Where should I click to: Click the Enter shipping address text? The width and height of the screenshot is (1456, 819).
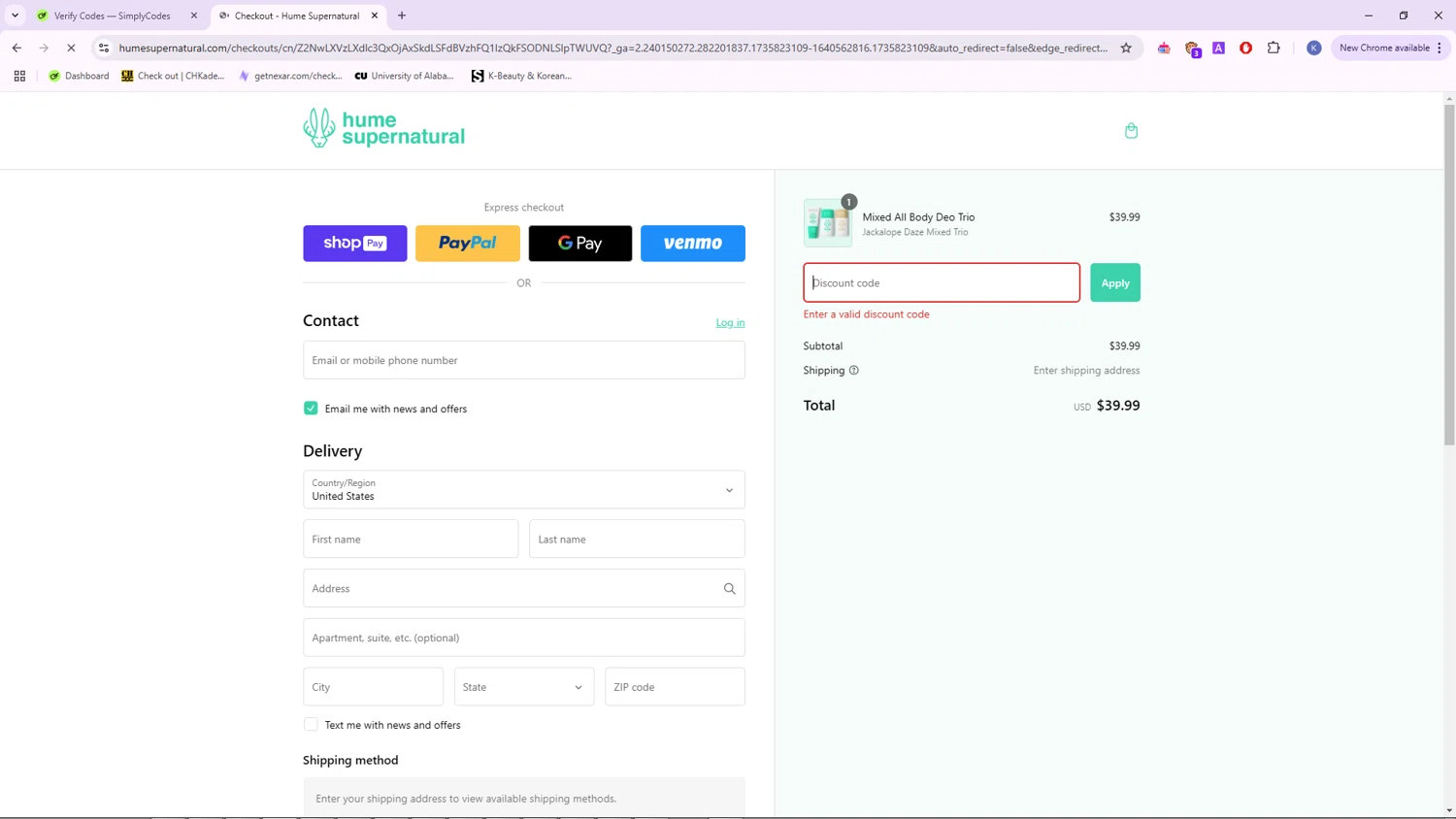(1086, 371)
